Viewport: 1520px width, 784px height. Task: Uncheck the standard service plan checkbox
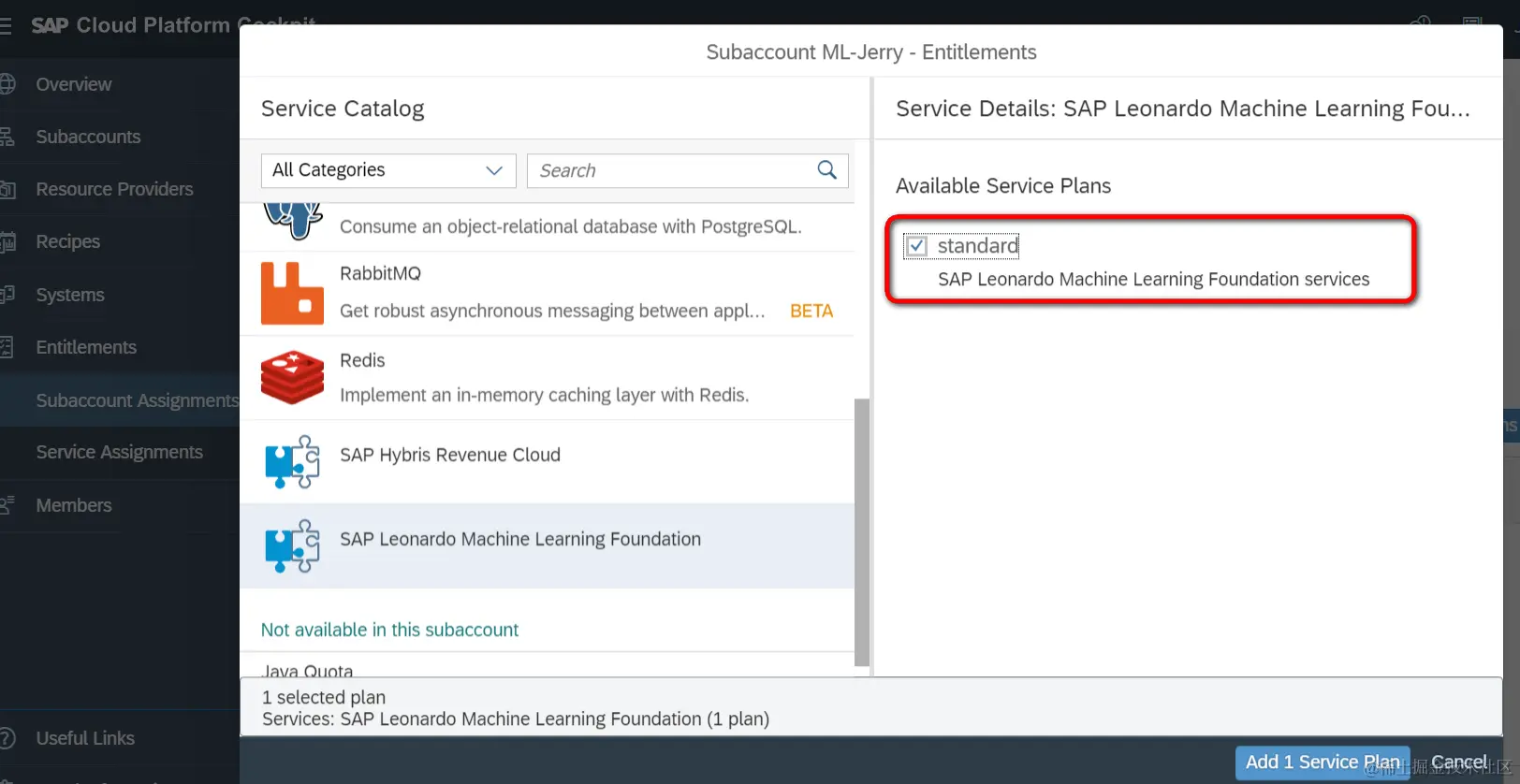(916, 246)
